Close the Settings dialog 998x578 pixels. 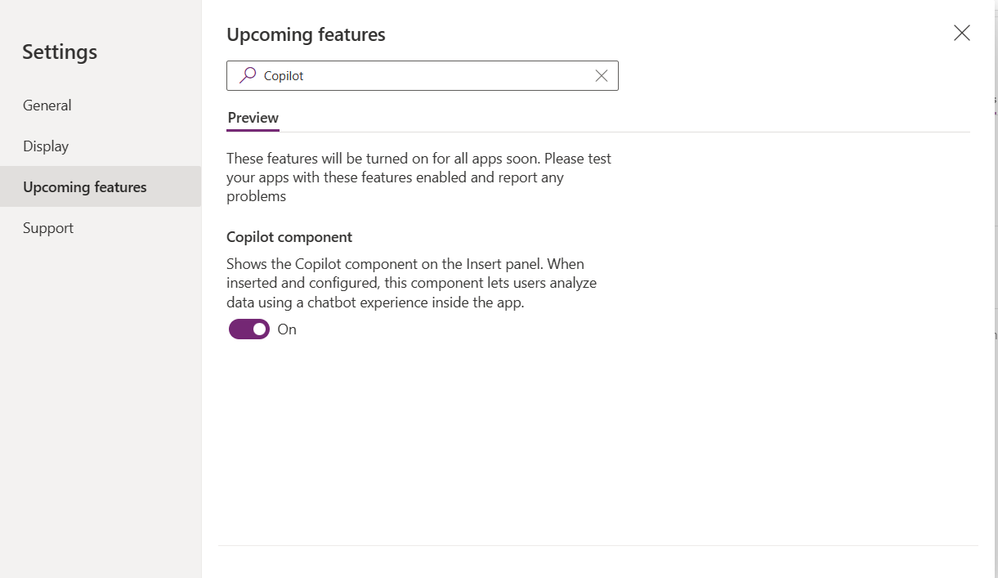[961, 33]
